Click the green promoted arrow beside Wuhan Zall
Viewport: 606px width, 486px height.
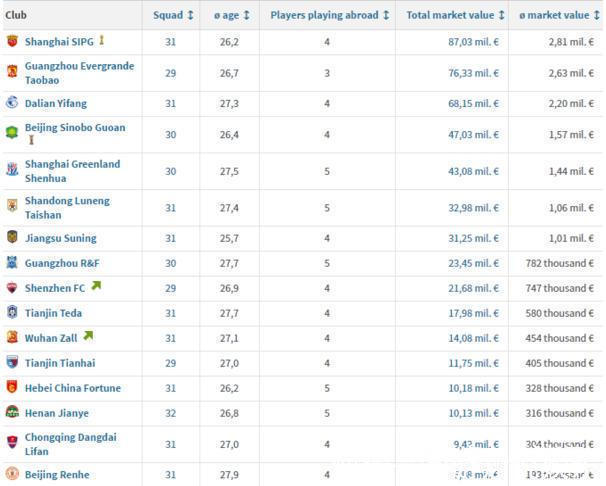tap(89, 336)
